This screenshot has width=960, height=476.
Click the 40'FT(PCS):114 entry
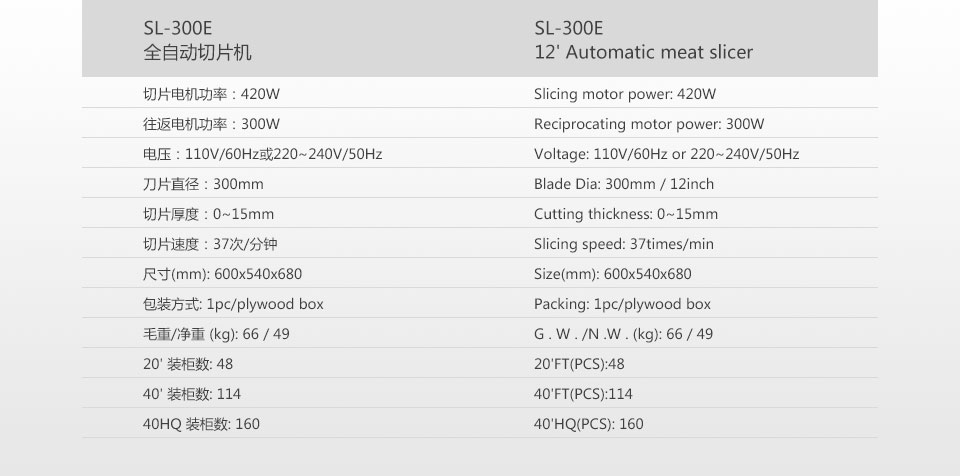point(583,395)
